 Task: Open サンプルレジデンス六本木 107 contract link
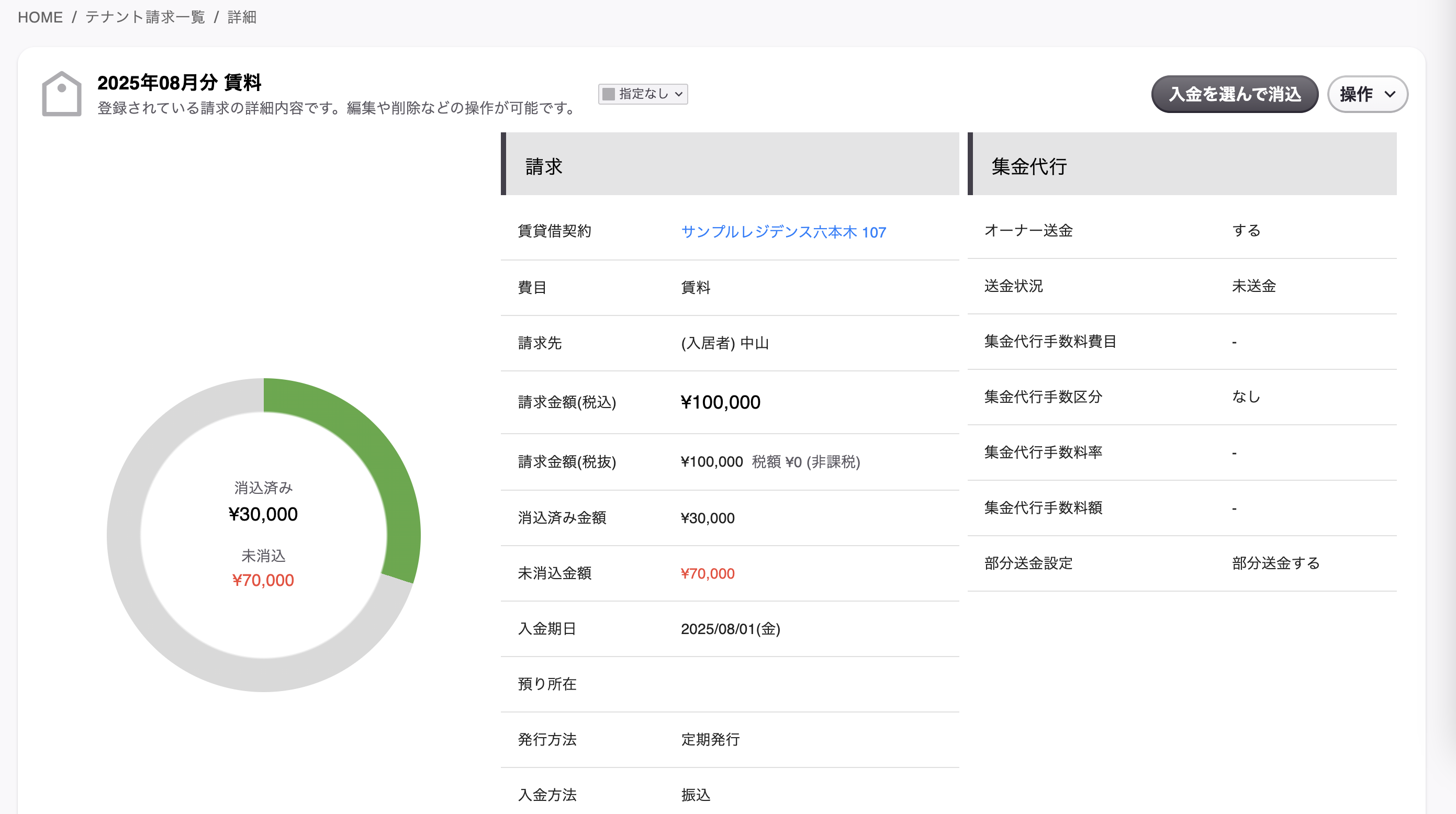(783, 232)
